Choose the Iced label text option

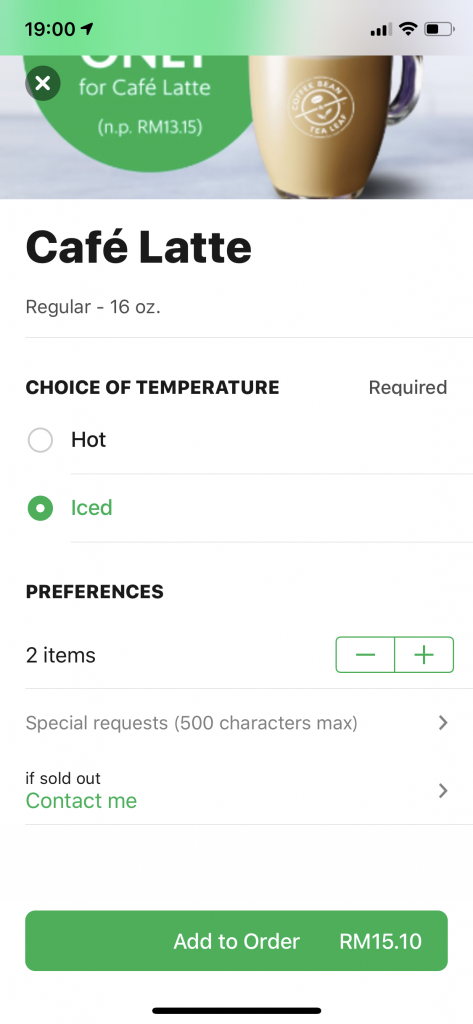(91, 507)
